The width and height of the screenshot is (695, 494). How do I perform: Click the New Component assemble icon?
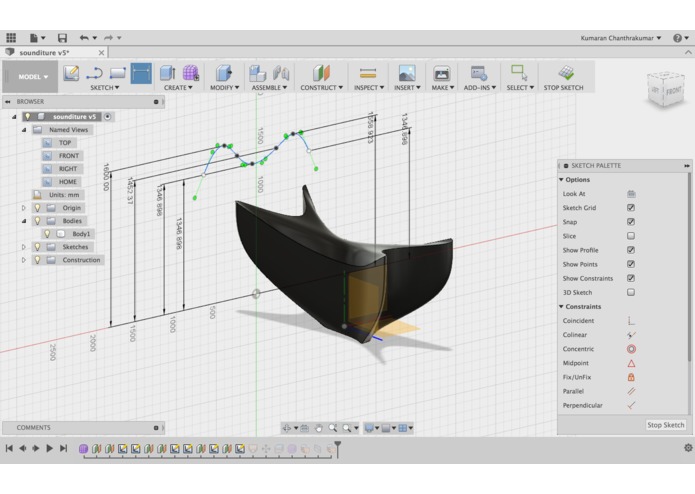257,73
